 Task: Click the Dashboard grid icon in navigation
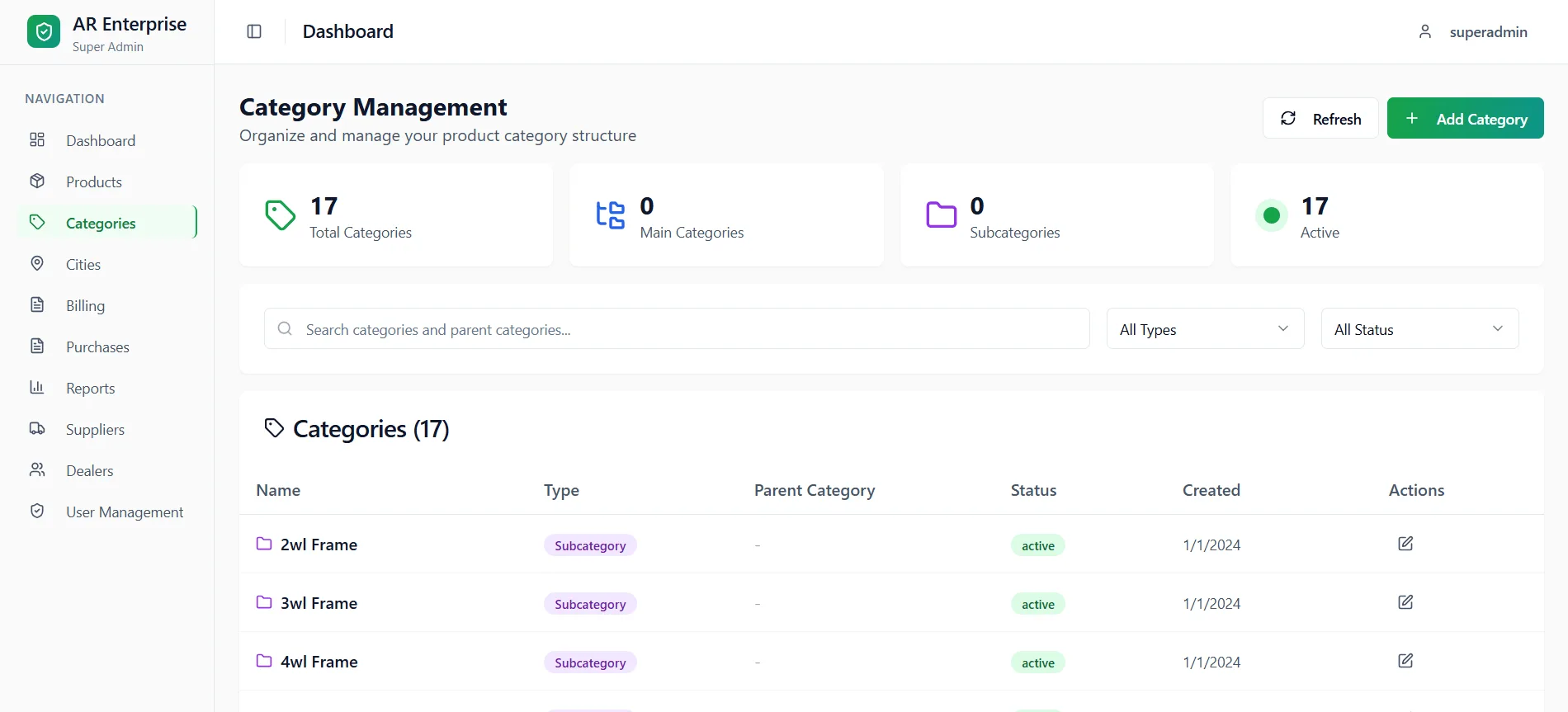click(x=37, y=139)
